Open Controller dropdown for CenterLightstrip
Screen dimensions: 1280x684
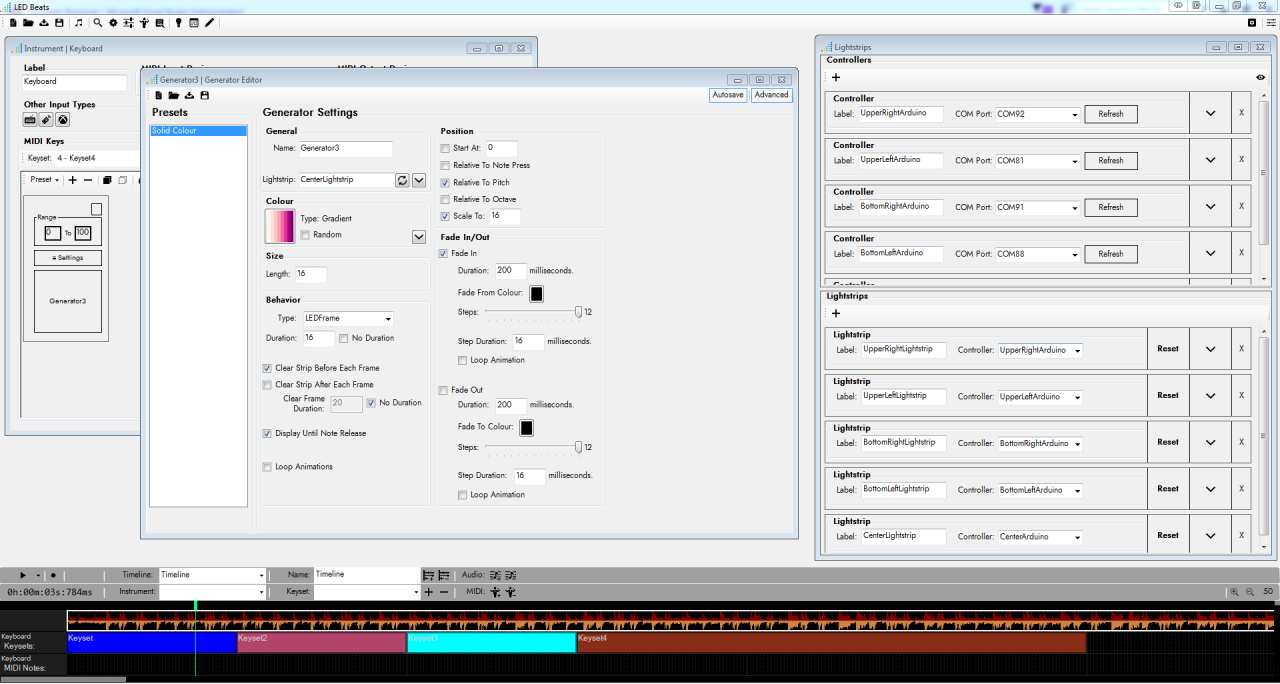click(1040, 537)
